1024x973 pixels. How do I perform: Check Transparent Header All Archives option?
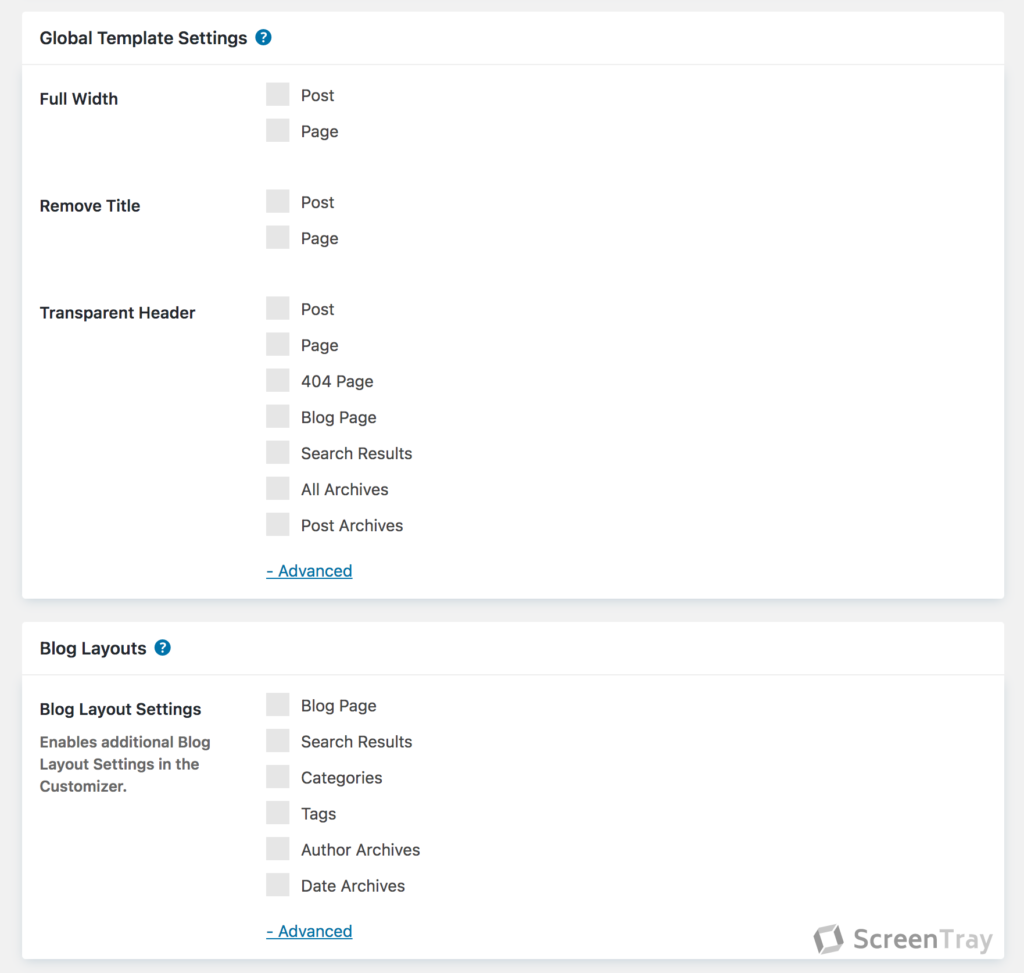tap(278, 488)
